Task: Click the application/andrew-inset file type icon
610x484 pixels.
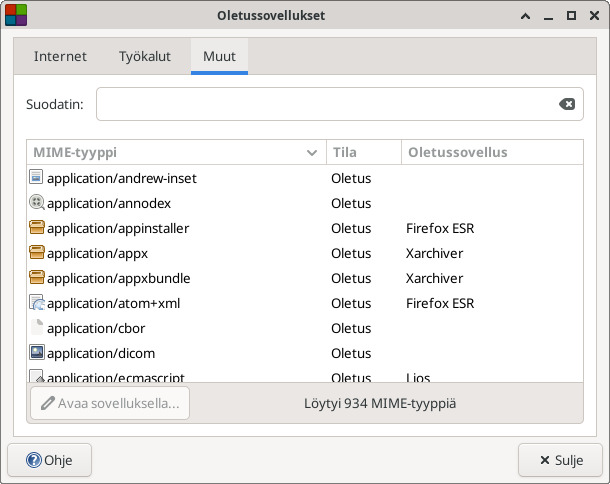Action: pos(37,178)
